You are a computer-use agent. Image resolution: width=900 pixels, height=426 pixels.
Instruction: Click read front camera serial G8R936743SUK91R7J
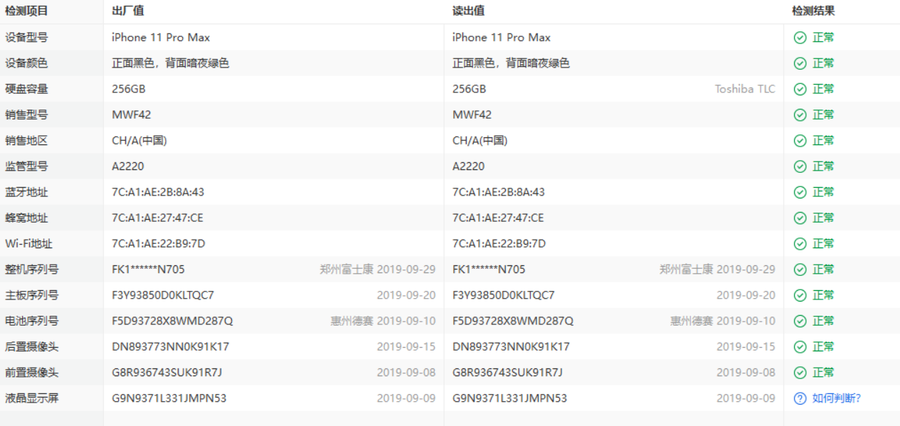pos(507,373)
